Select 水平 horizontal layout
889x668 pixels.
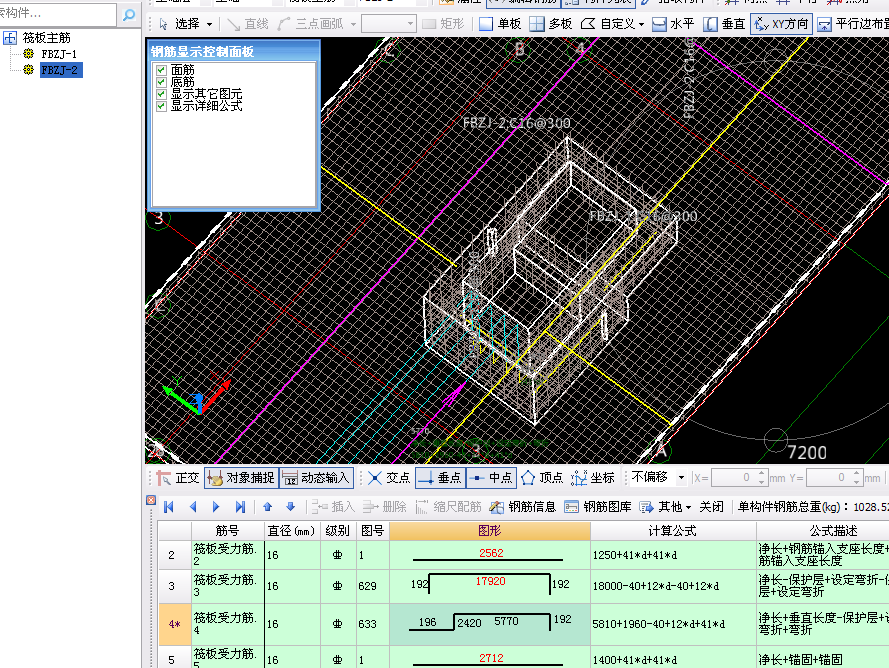click(x=673, y=24)
